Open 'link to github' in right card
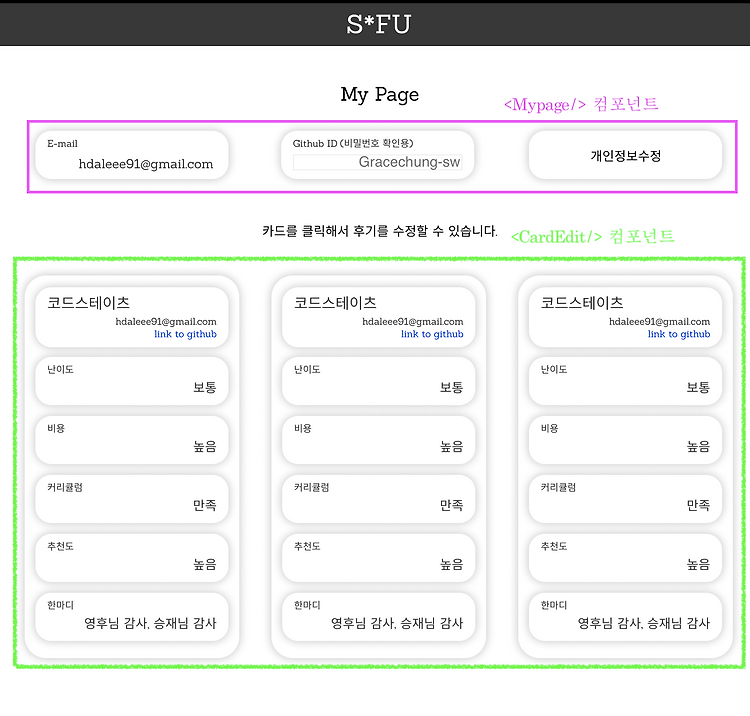Image resolution: width=750 pixels, height=716 pixels. 679,334
